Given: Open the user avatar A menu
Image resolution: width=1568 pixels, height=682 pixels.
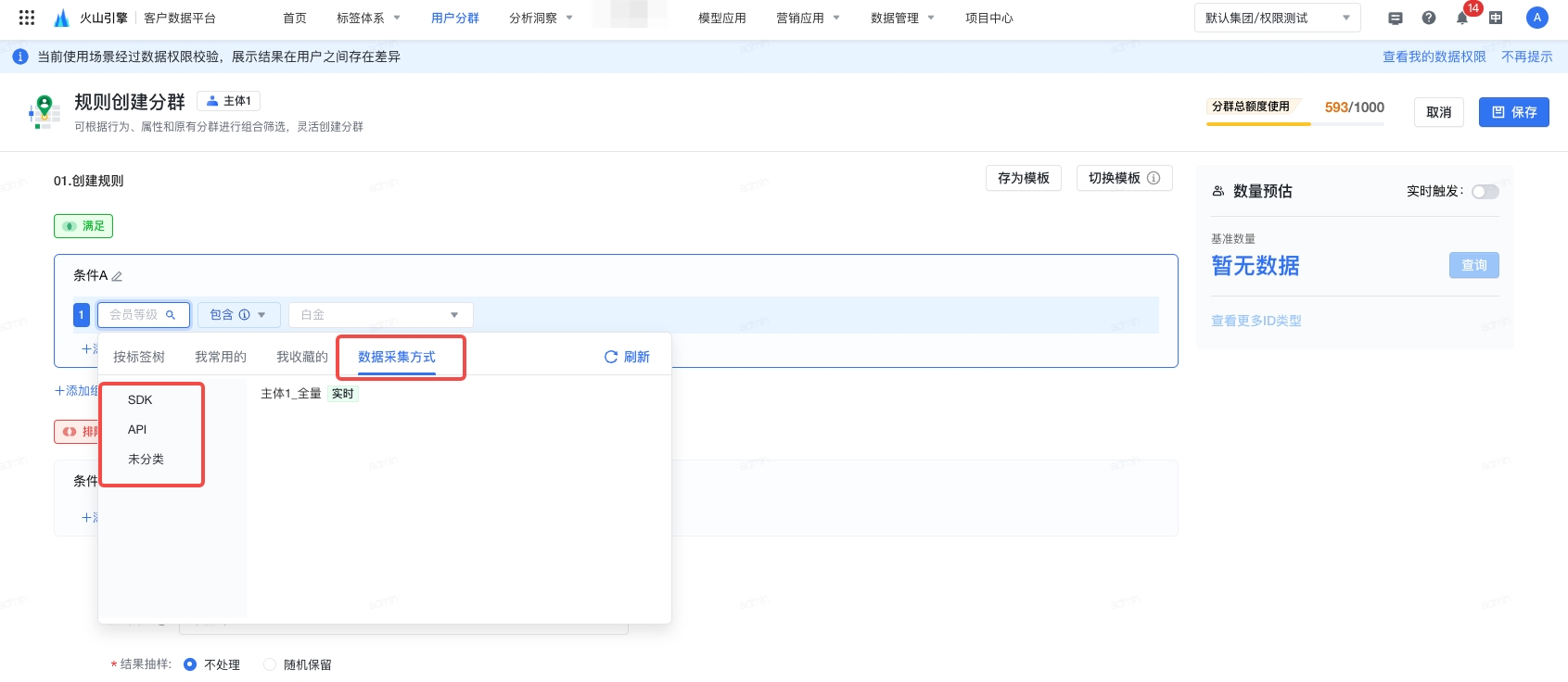Looking at the screenshot, I should (x=1536, y=18).
